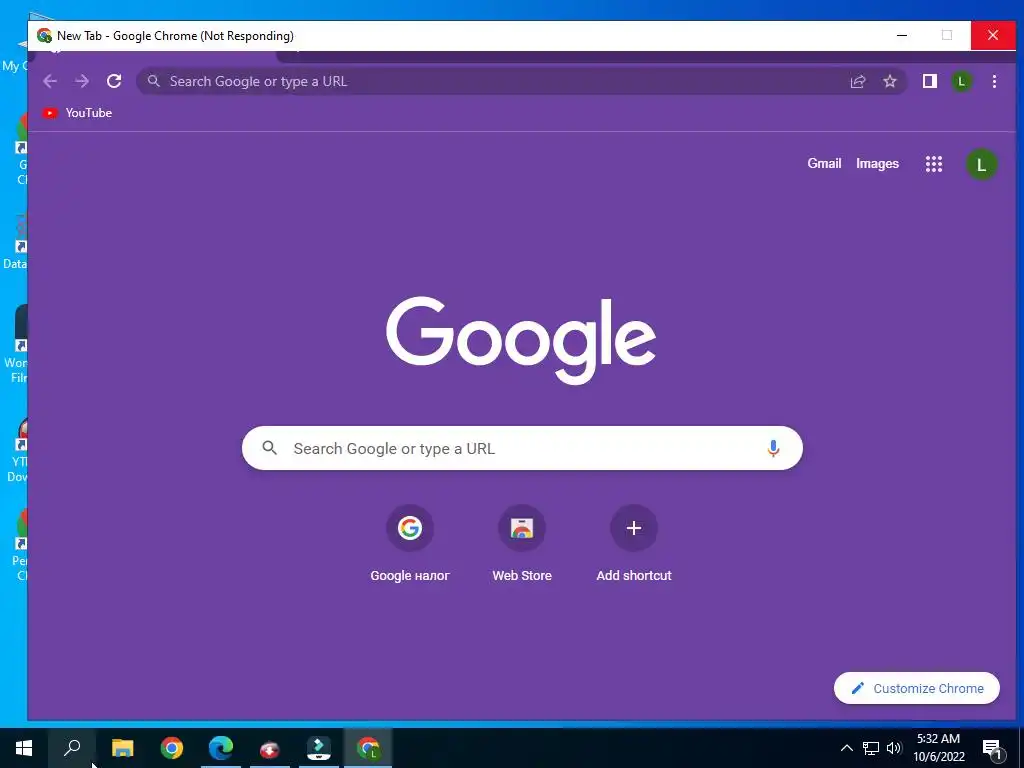Screen dimensions: 1024x768
Task: Open the Google apps grid
Action: (934, 164)
